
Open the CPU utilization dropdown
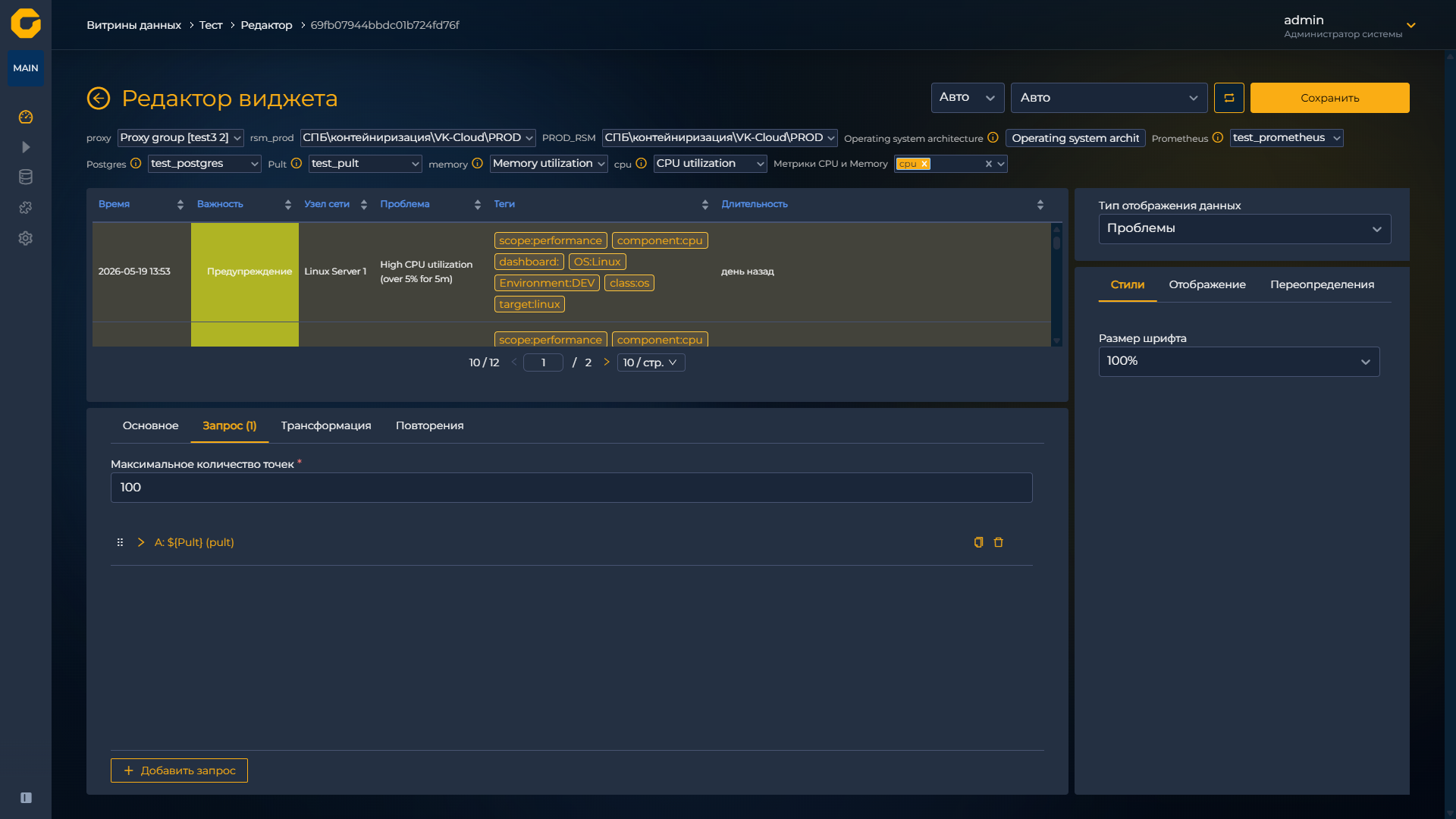711,164
